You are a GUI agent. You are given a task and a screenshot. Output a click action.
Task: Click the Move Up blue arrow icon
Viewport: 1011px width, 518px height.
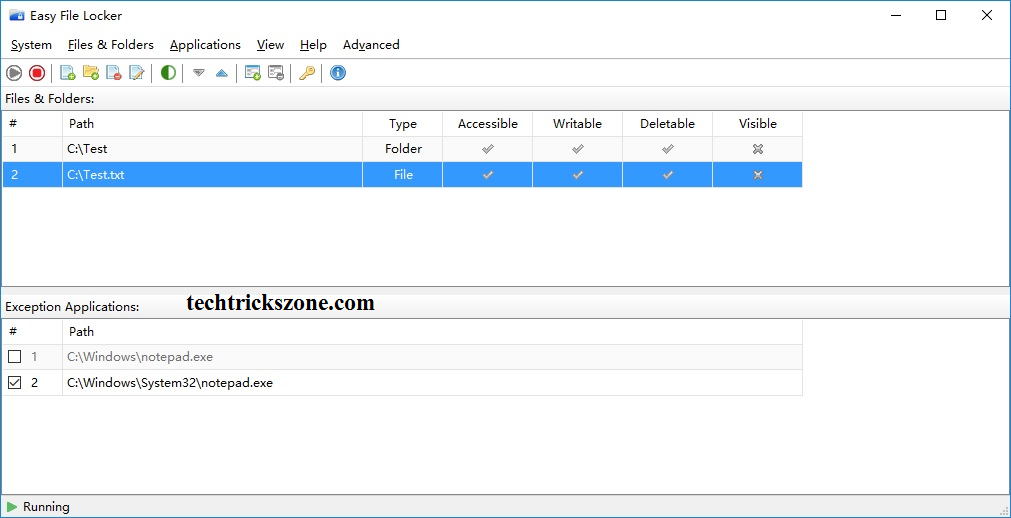222,73
